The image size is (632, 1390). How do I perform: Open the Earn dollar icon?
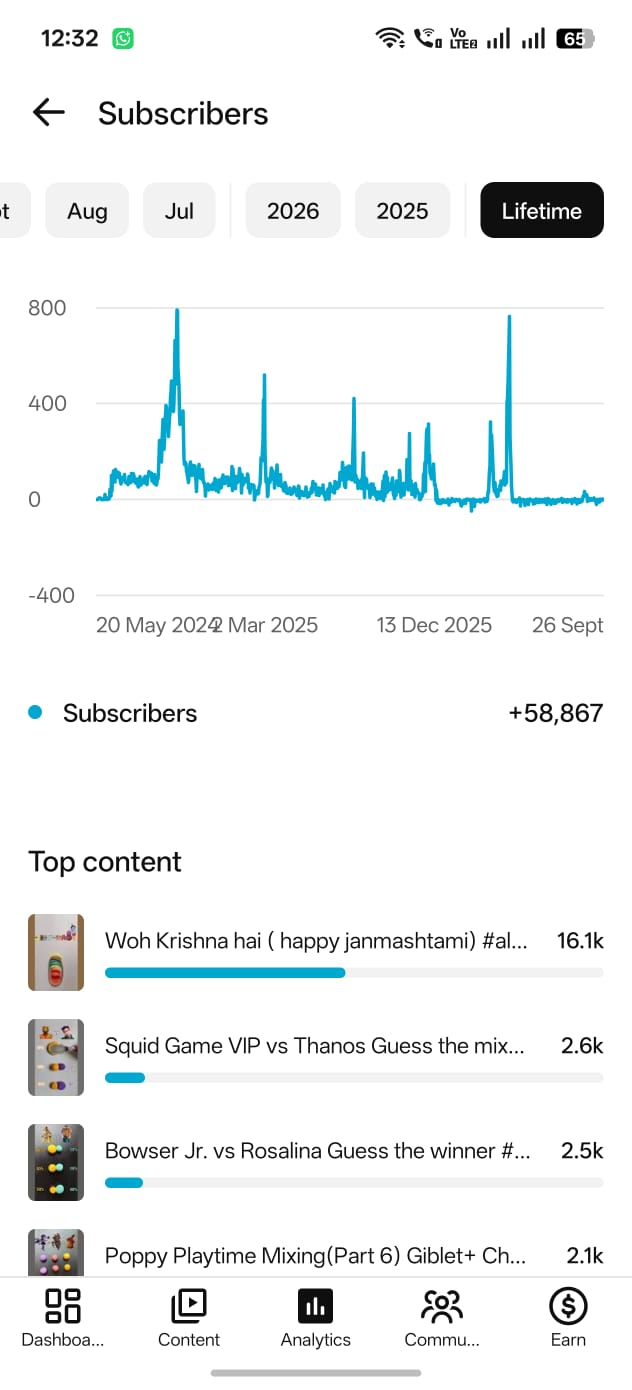[568, 1306]
